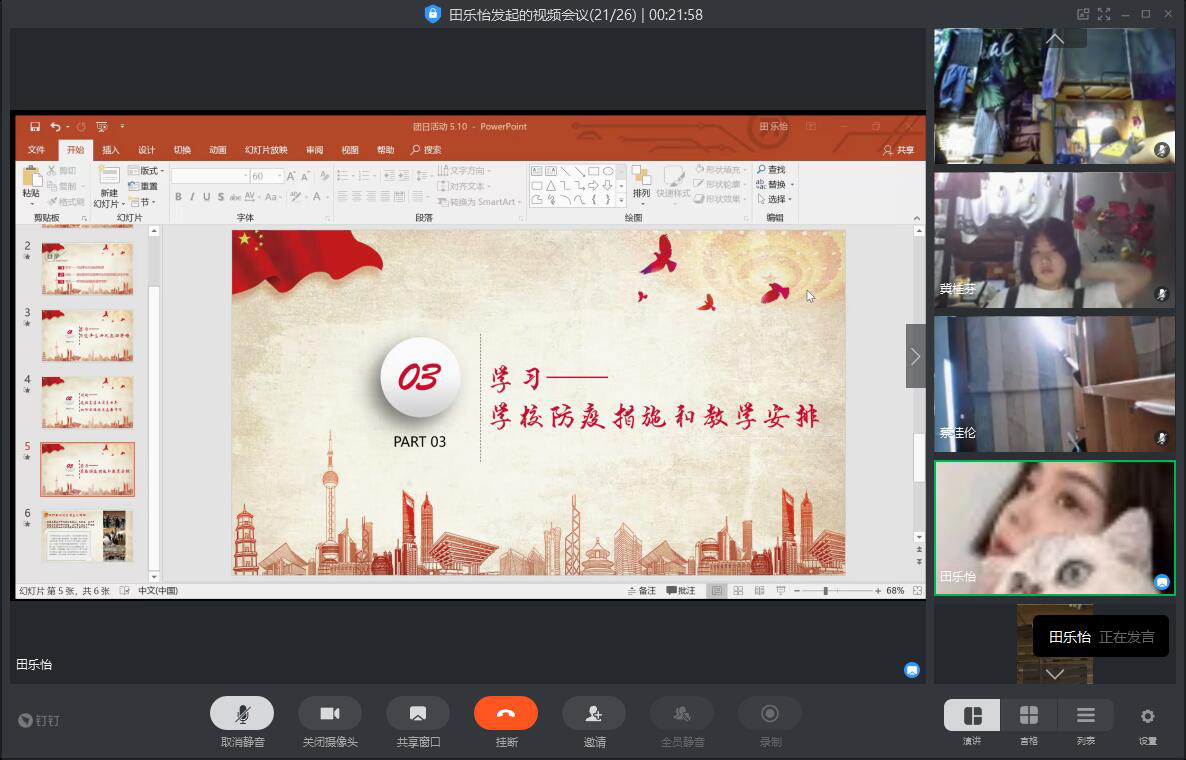Click the microphone icon to unmute (取消静音)
The height and width of the screenshot is (760, 1186).
[242, 713]
